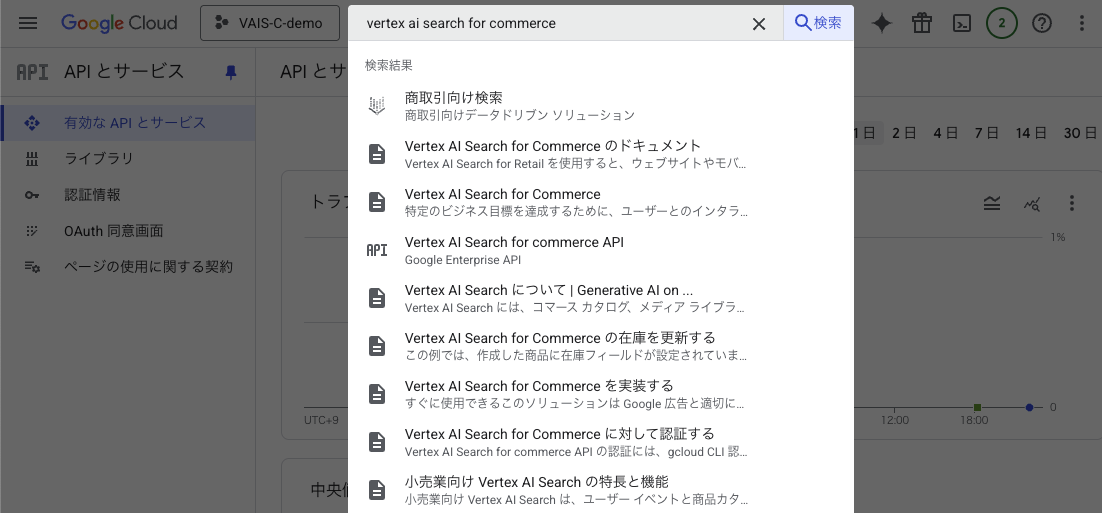Open ページの使用に関する契約 in sidebar

[x=127, y=267]
